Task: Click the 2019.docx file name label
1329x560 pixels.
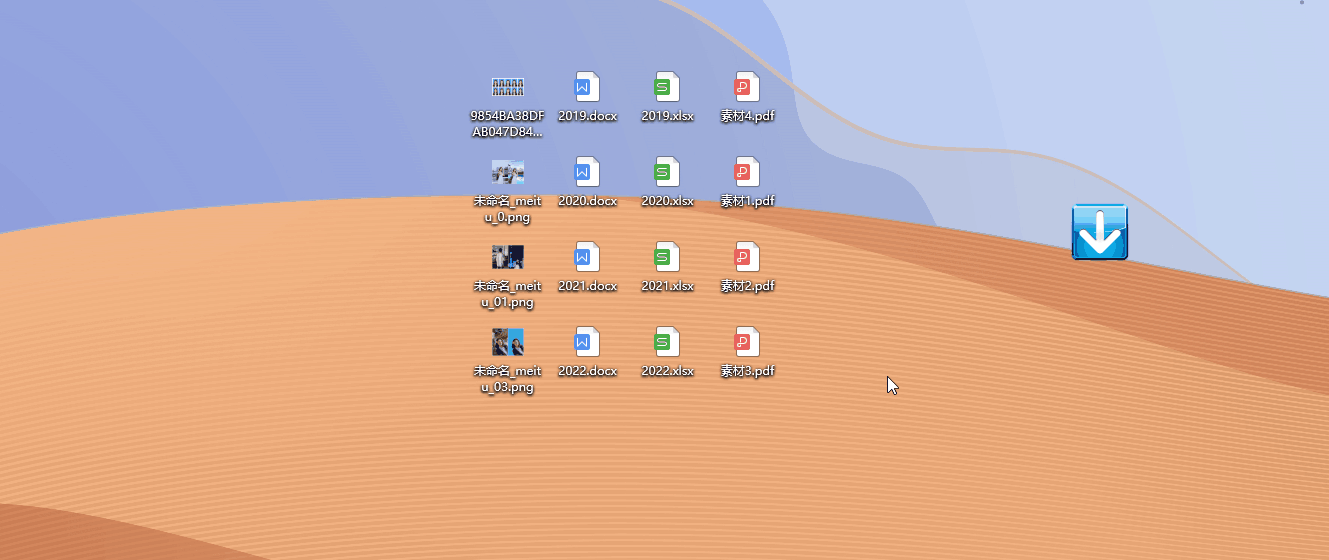Action: click(587, 116)
